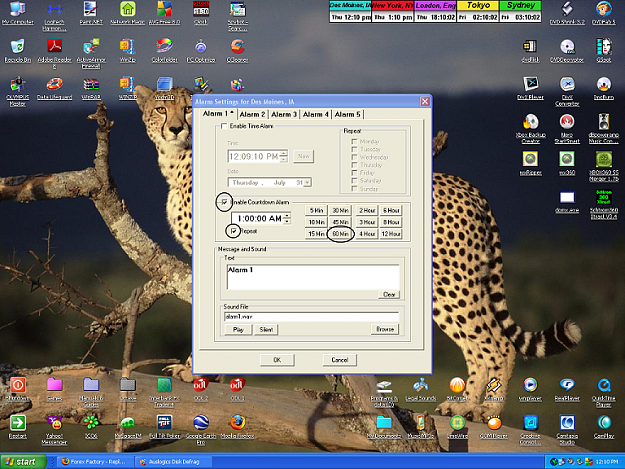
Task: Switch to Alarm 3 tab
Action: click(284, 114)
